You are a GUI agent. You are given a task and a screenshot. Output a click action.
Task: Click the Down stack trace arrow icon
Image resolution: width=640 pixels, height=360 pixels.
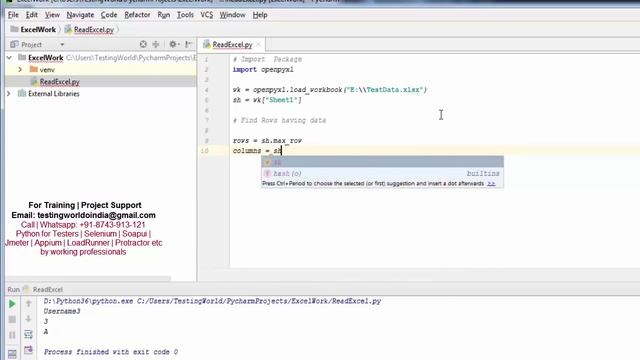click(x=28, y=319)
